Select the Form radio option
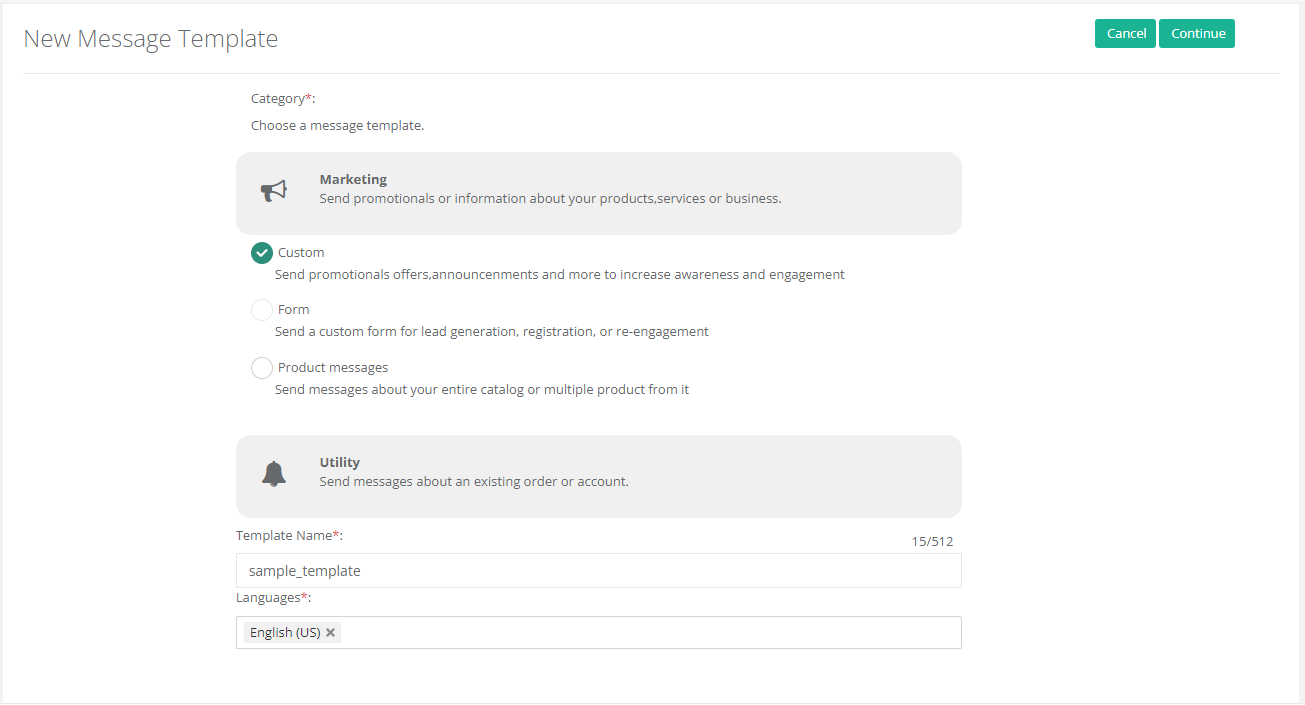Screen dimensions: 1305x705 (x=262, y=310)
